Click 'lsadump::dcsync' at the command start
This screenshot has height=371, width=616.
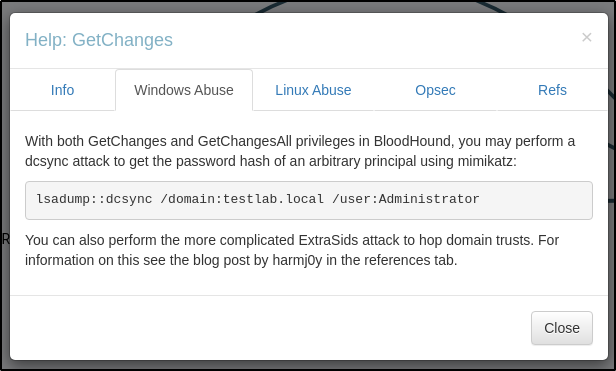coord(94,199)
